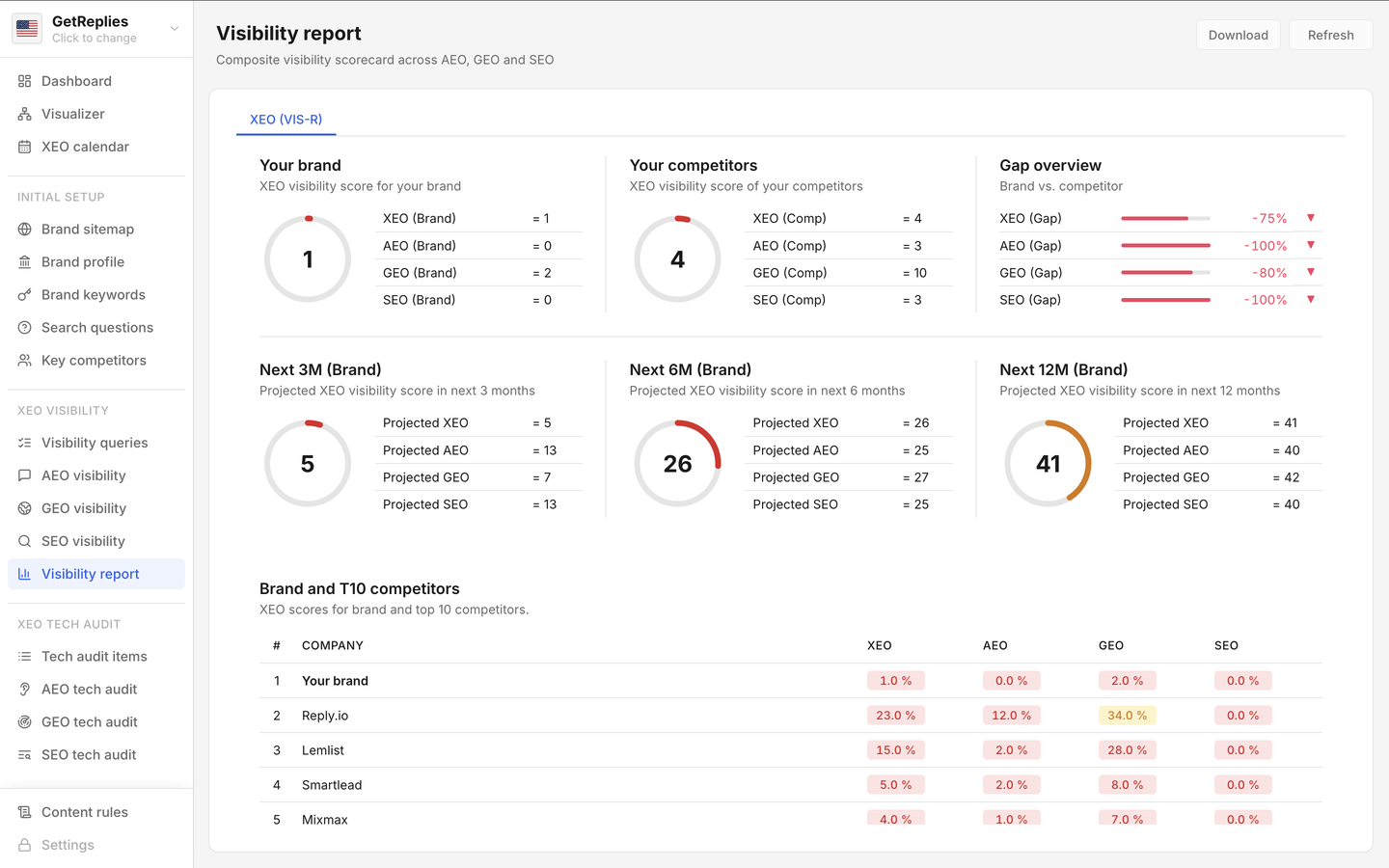Open Brand keywords menu item

coord(96,295)
